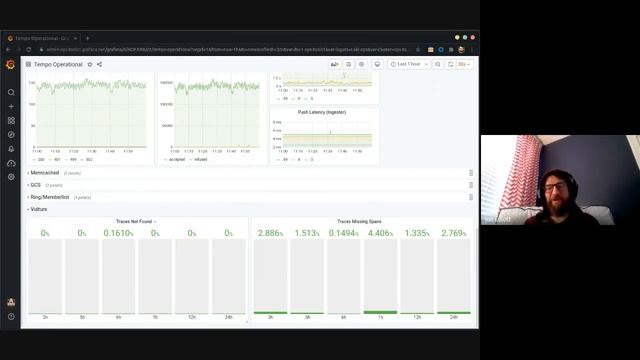Click the 1.335% Traces Missing Spans value
This screenshot has height=360, width=640.
417,233
